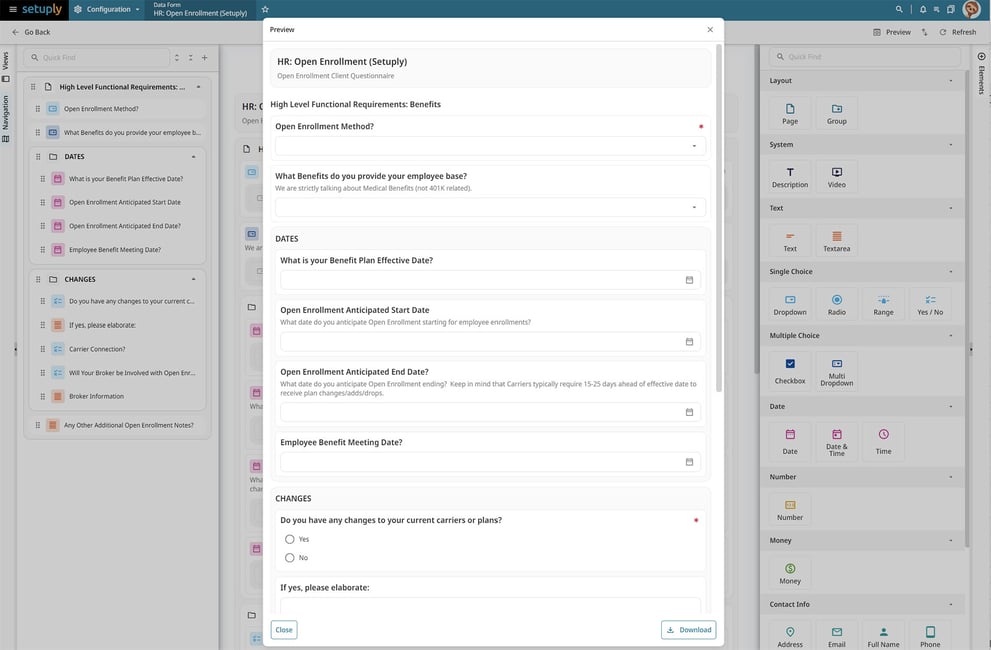
Task: Open calendar for Benefit Plan Effective Date
Action: (x=689, y=280)
